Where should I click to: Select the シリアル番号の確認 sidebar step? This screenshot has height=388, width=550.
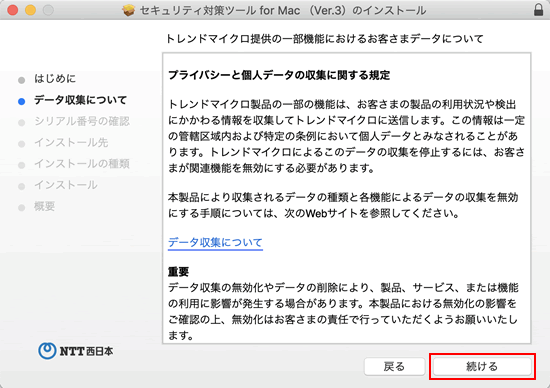(82, 121)
